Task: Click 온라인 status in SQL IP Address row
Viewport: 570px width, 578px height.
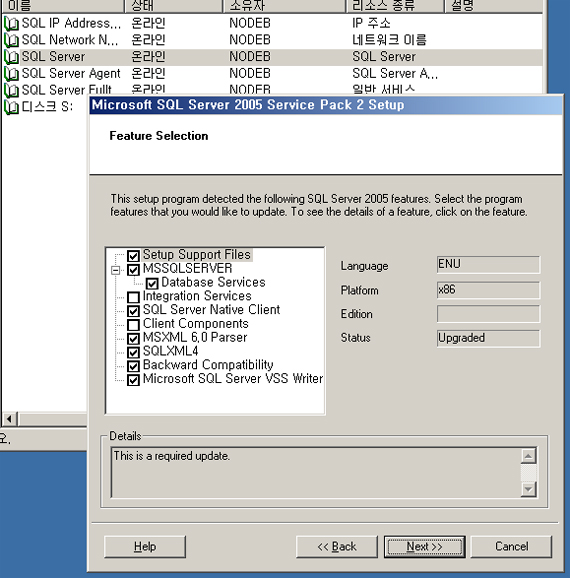Action: coord(148,23)
